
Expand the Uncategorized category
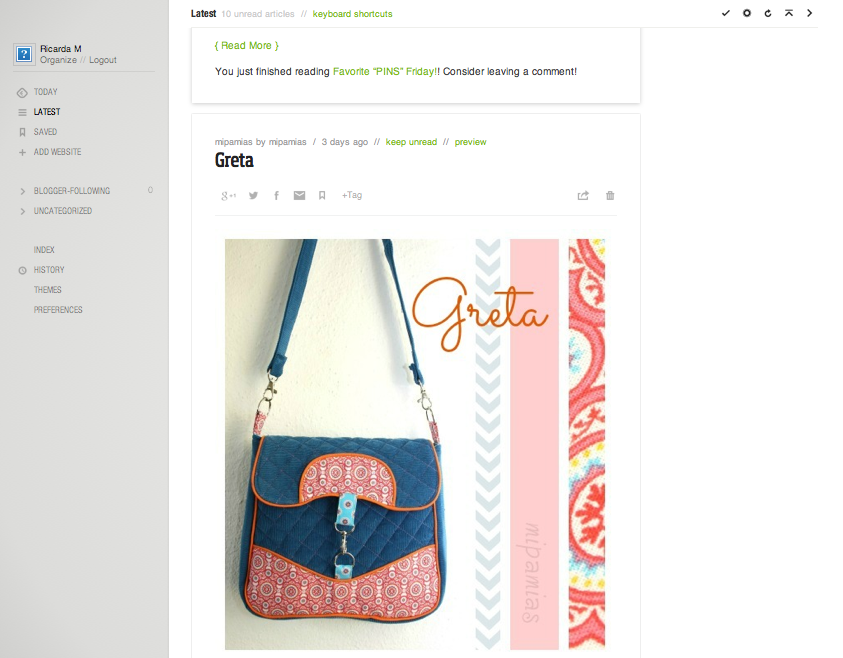click(x=23, y=211)
